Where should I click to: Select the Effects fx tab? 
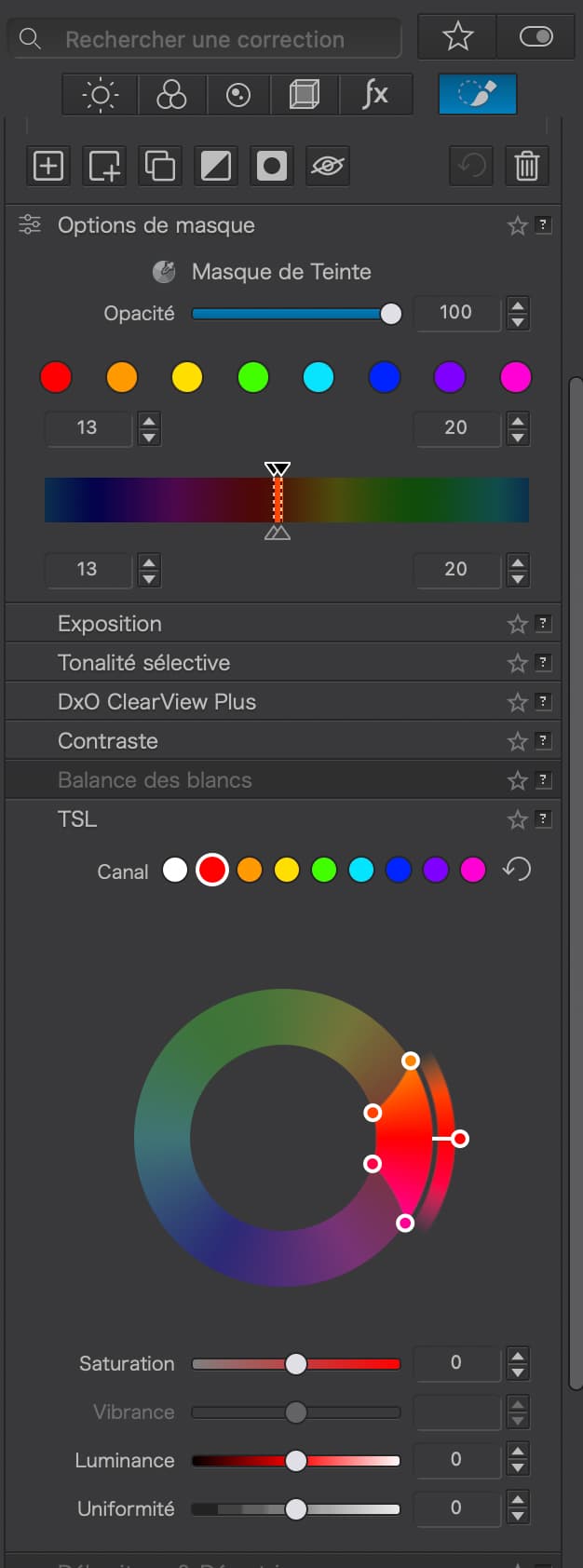point(374,94)
